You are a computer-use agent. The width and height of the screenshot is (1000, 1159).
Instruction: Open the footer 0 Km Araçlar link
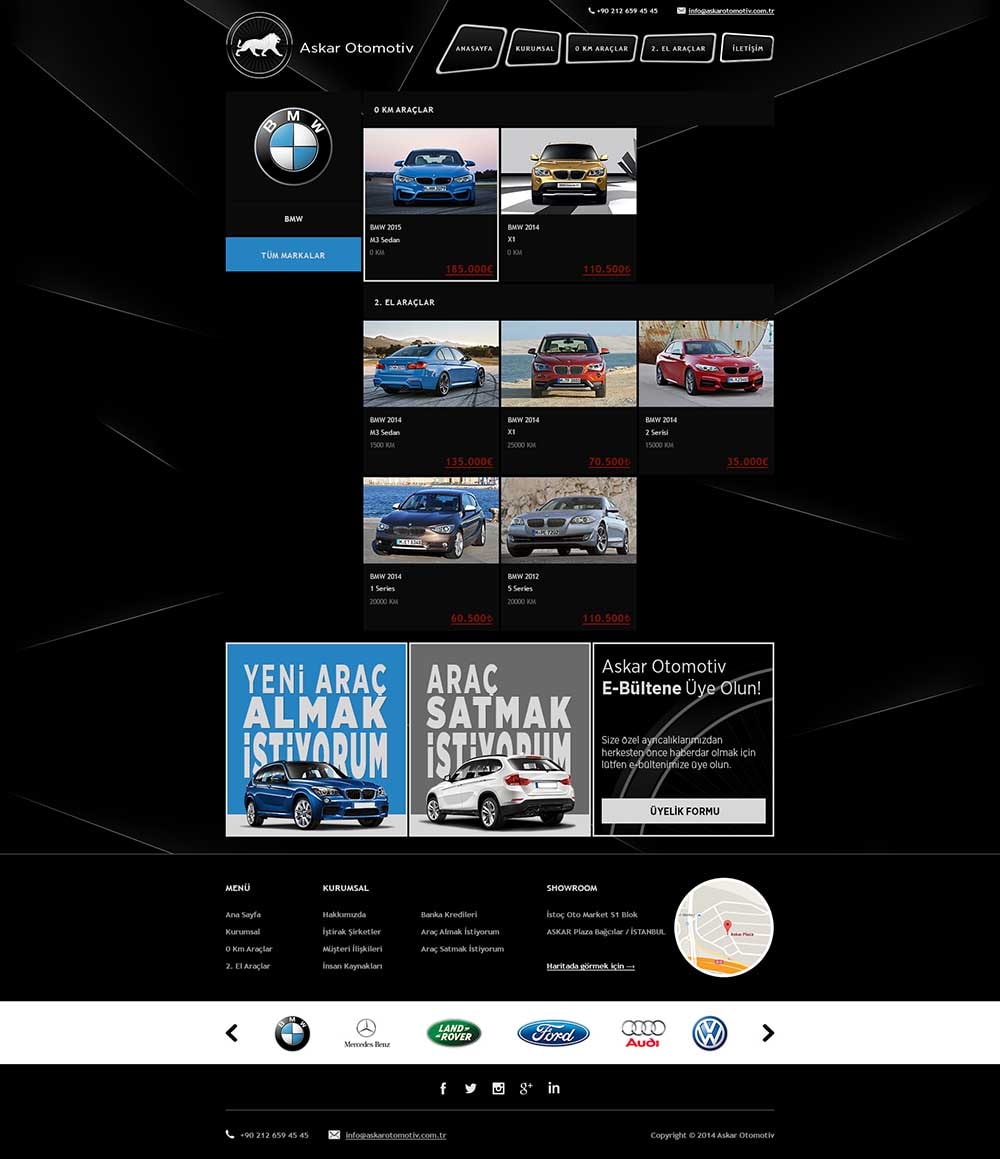pyautogui.click(x=249, y=948)
